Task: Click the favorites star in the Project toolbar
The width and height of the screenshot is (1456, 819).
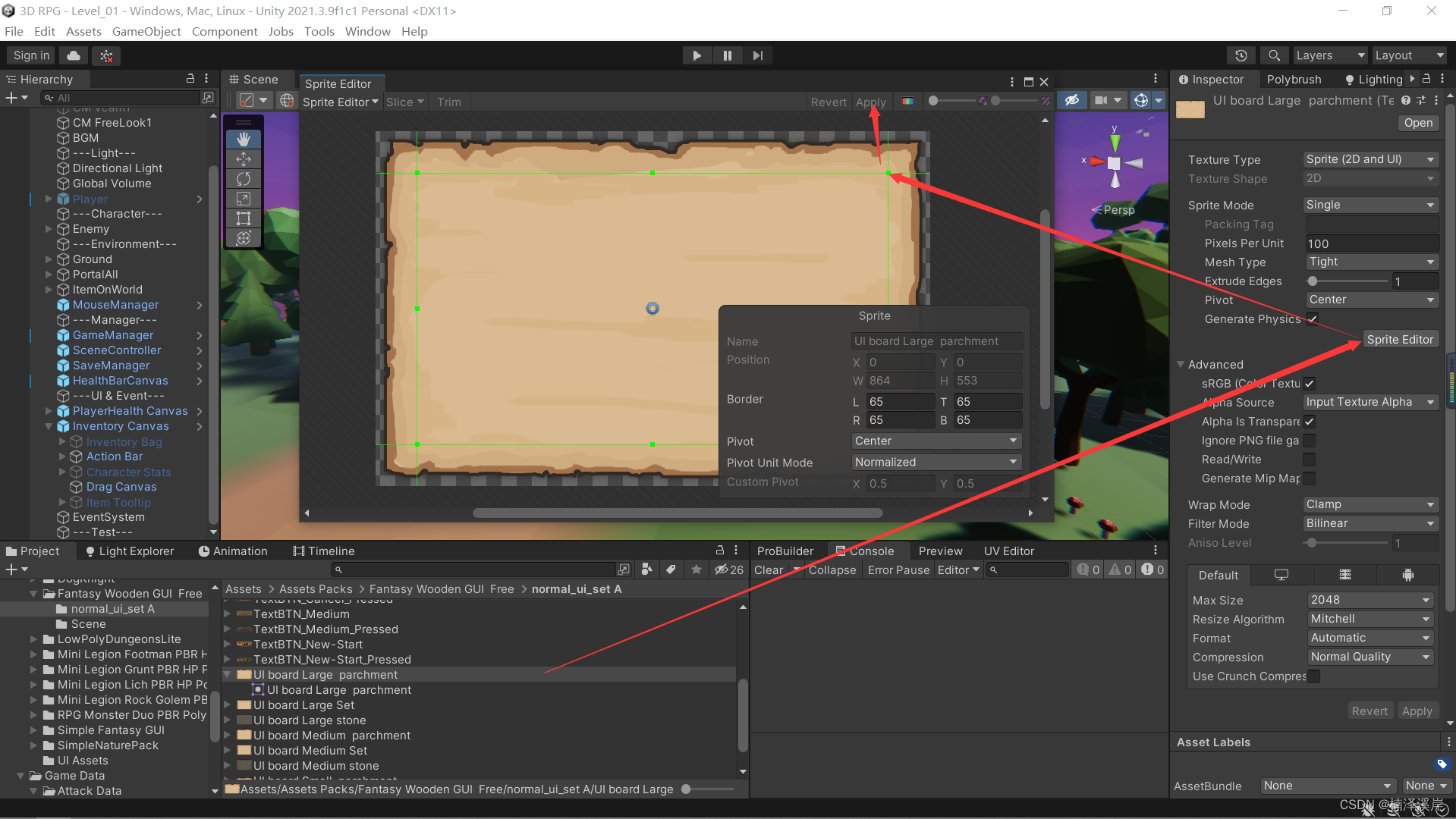Action: coord(696,570)
